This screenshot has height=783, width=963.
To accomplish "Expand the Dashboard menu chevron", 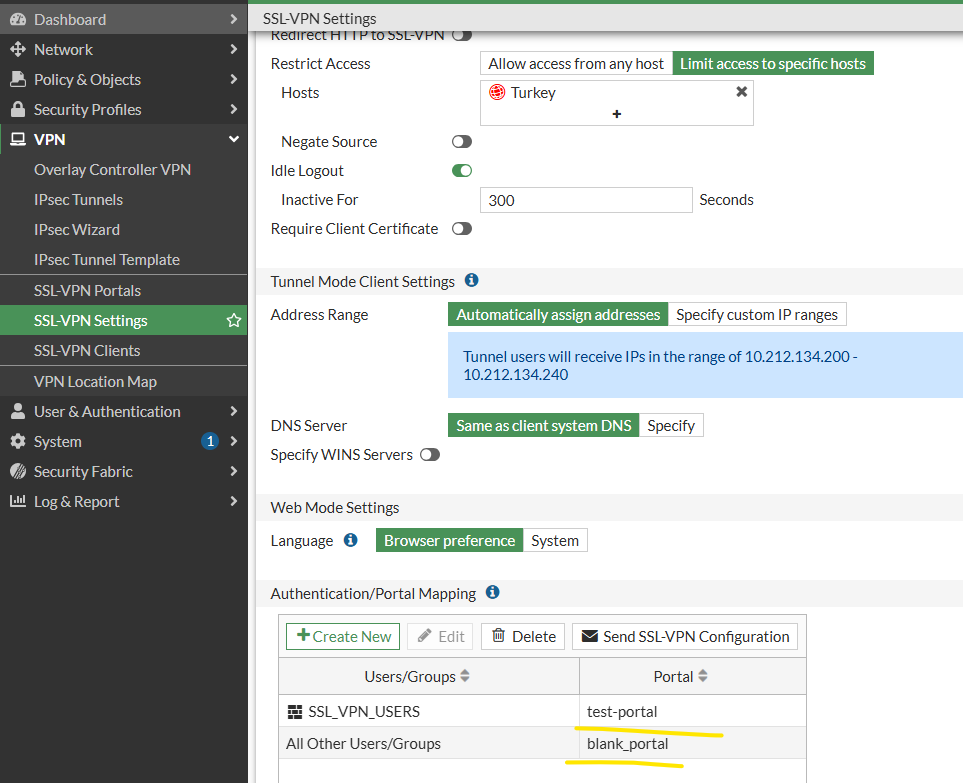I will click(233, 19).
